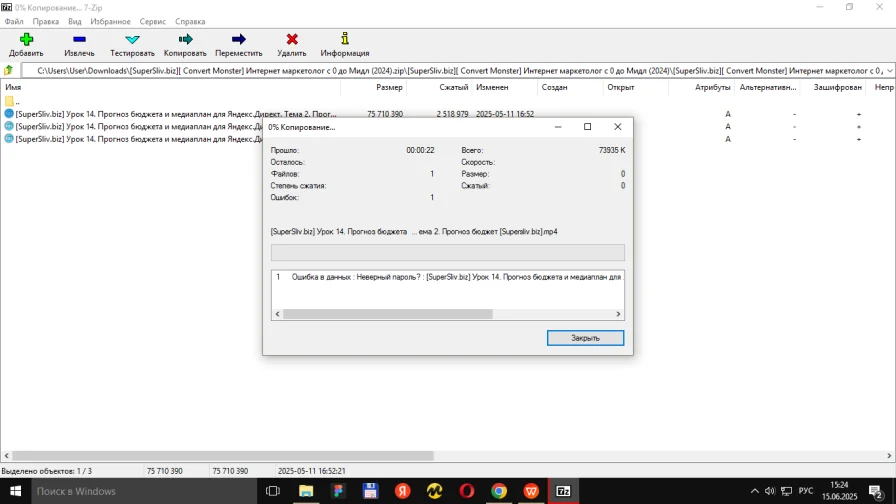Click the Имя column header
The image size is (896, 504).
(14, 88)
